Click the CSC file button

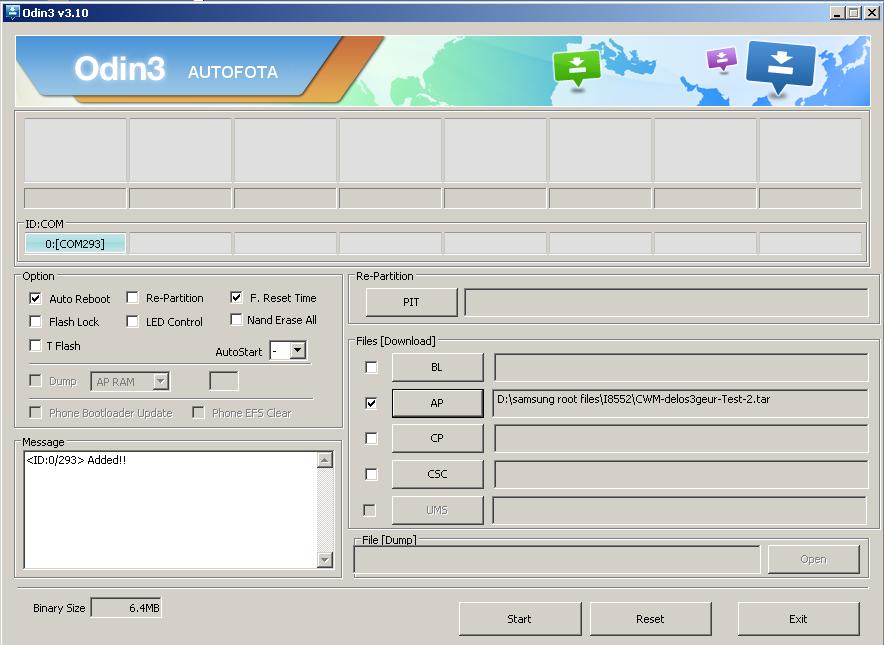(x=437, y=474)
